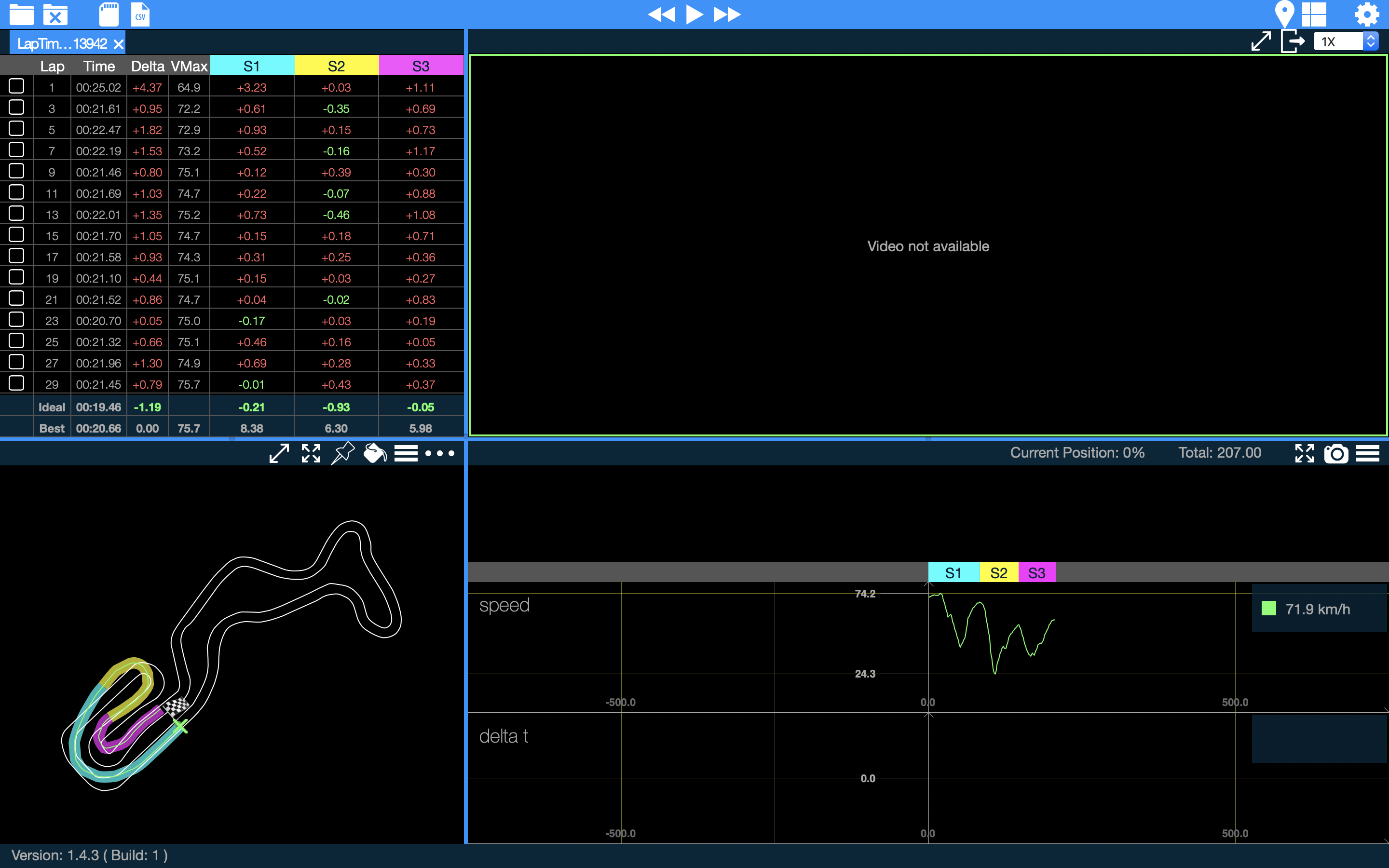Check the box for lap 13

[x=17, y=214]
